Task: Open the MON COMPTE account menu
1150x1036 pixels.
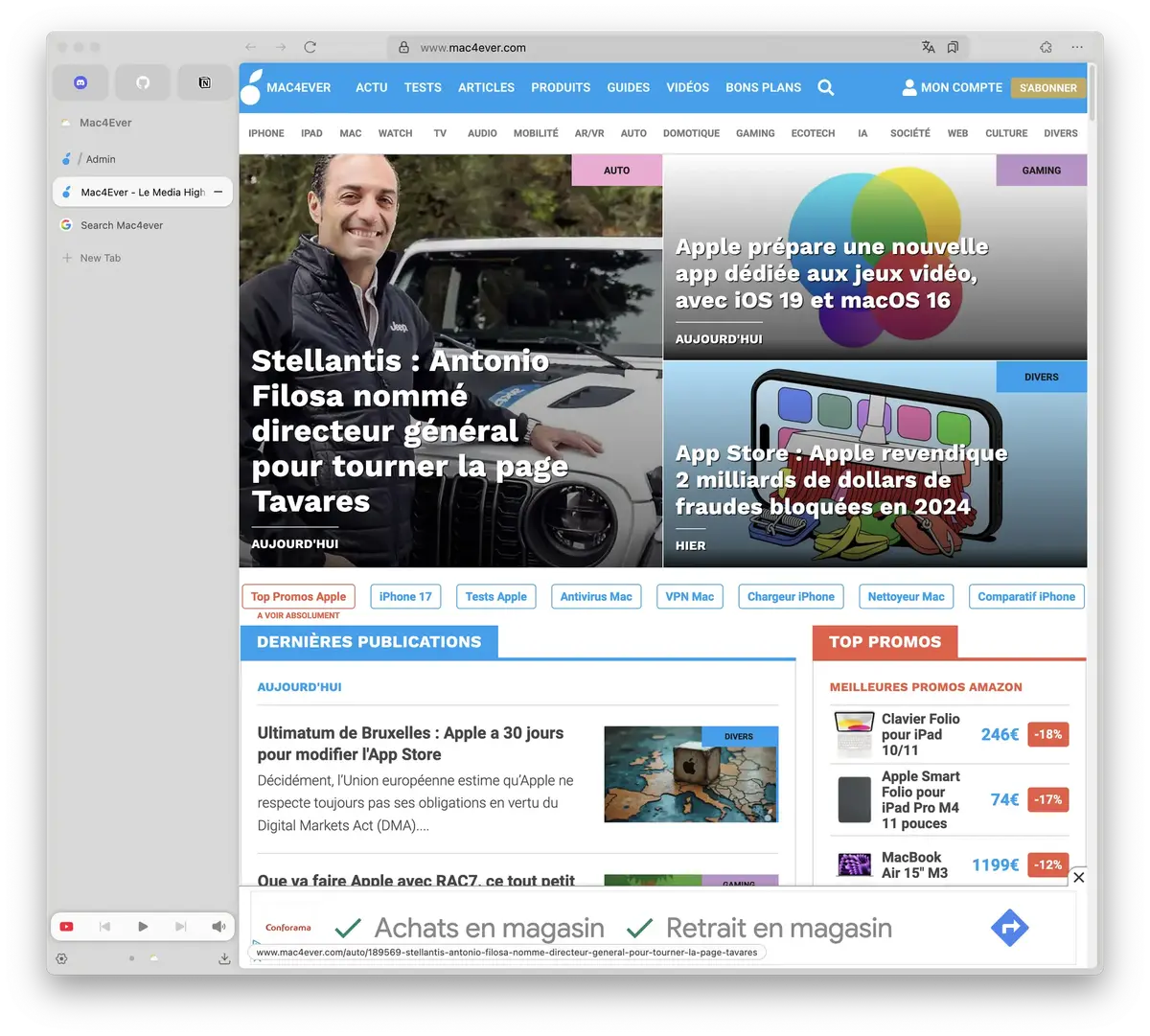Action: 952,87
